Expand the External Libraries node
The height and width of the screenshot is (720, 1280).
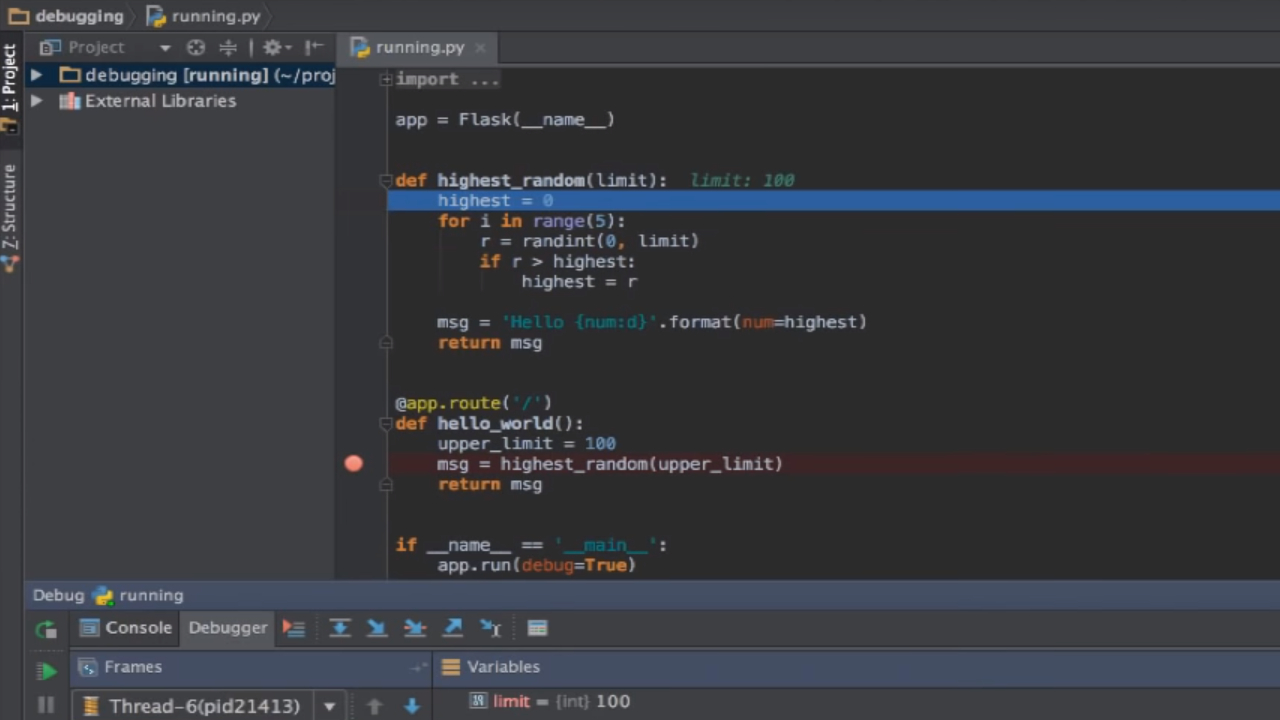click(x=36, y=100)
